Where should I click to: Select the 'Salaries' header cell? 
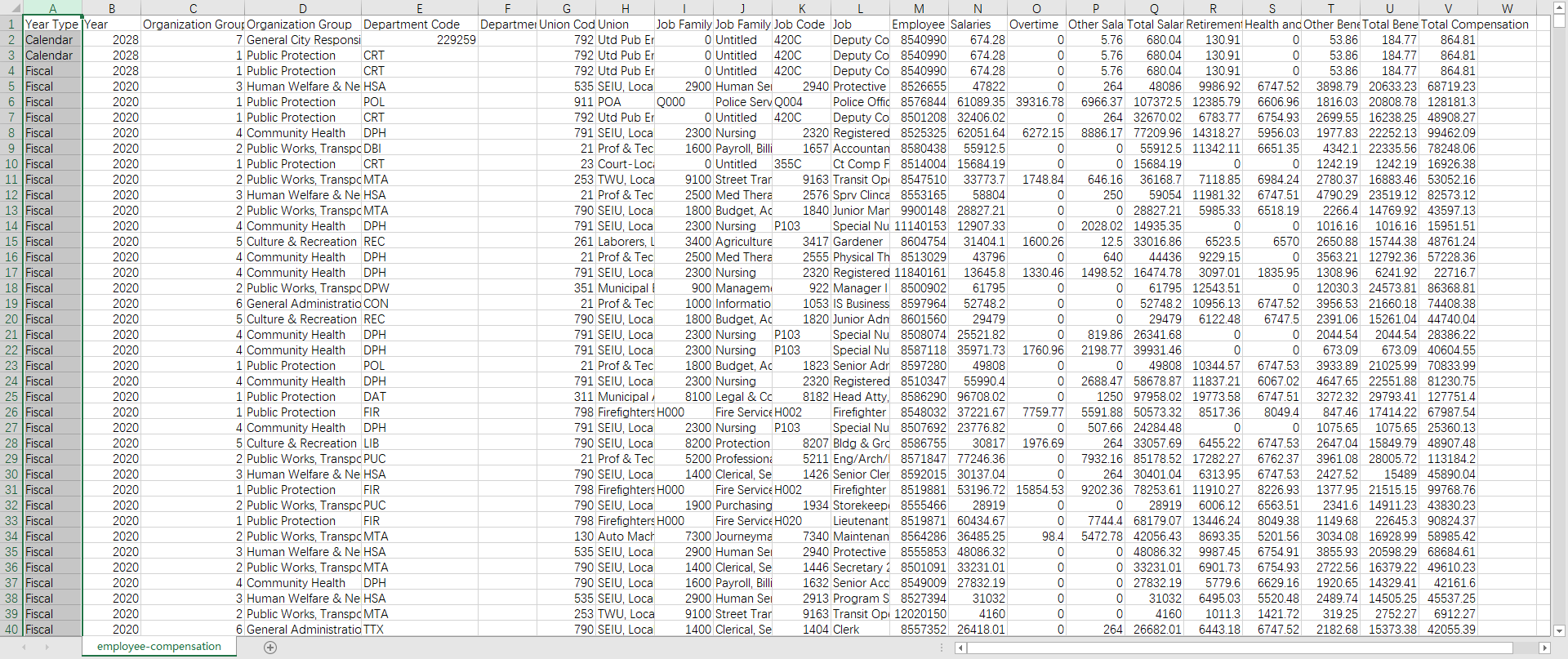coord(978,24)
